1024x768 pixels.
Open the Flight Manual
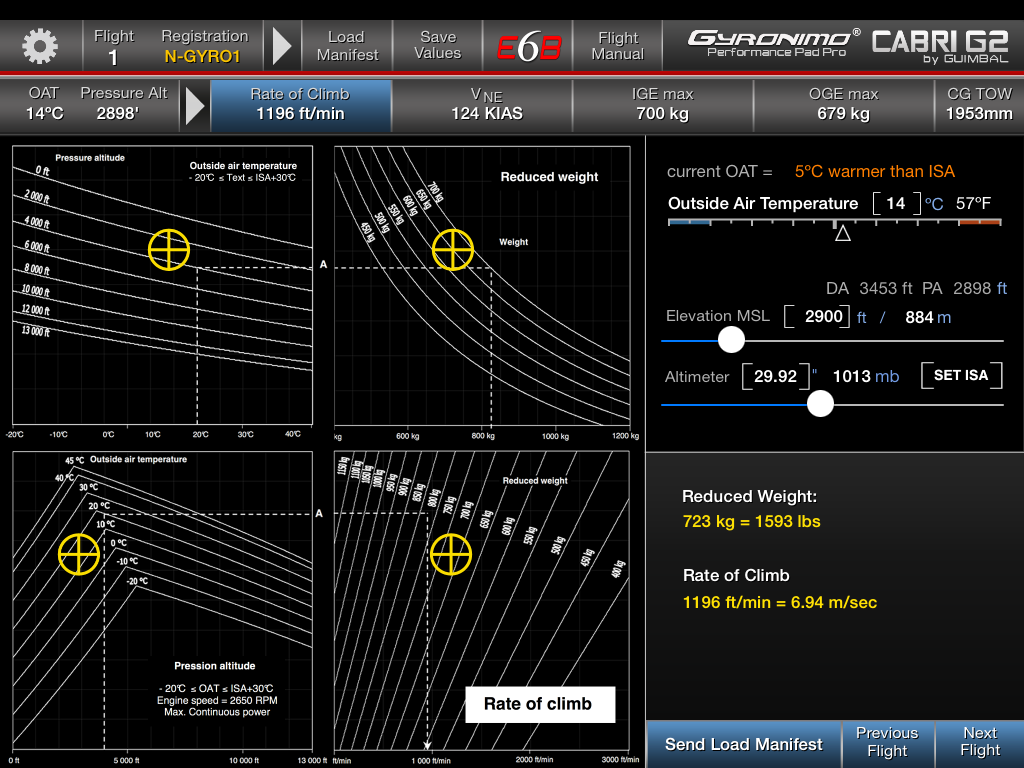(x=618, y=46)
